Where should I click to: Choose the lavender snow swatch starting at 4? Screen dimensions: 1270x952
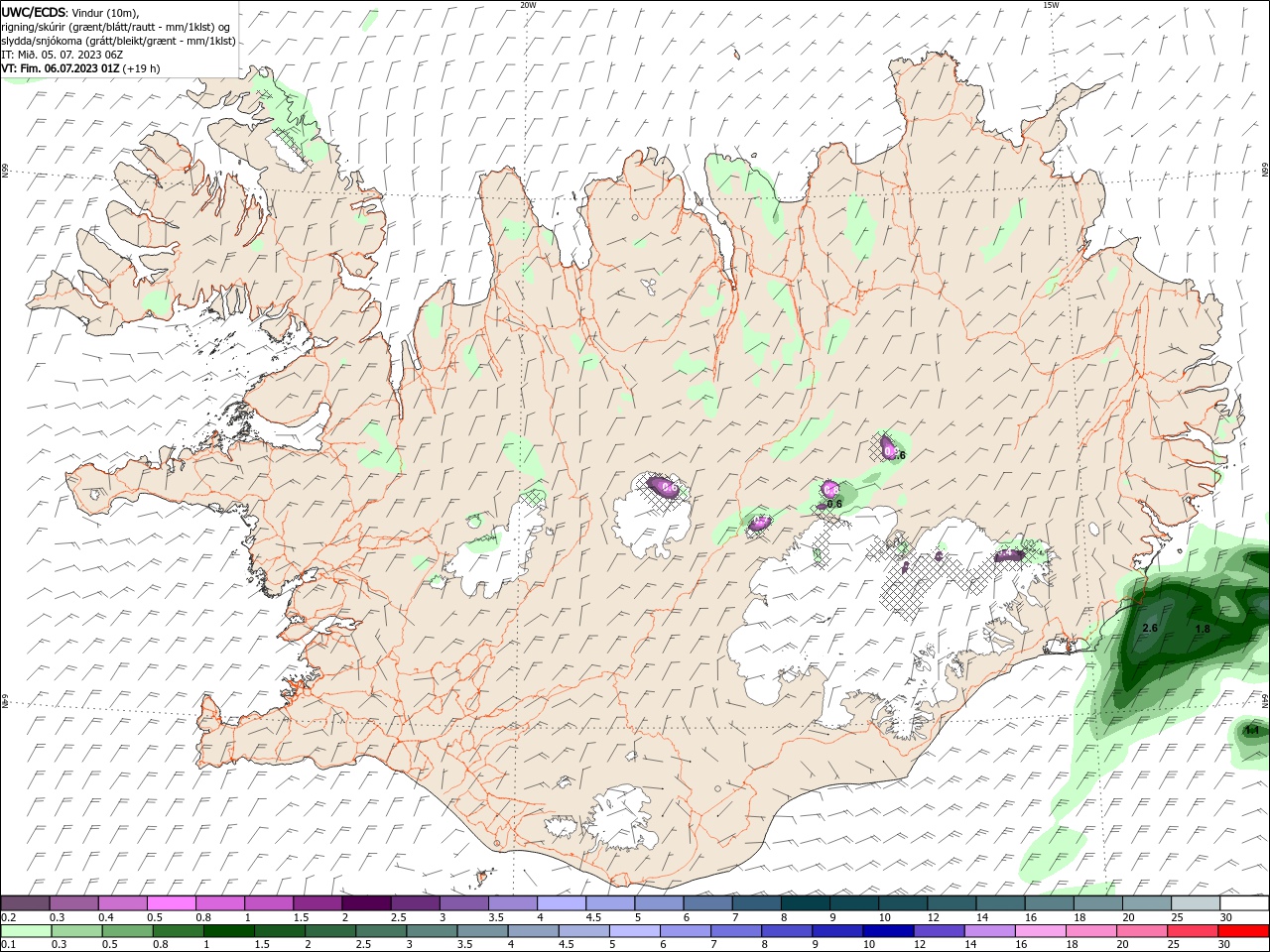point(561,903)
